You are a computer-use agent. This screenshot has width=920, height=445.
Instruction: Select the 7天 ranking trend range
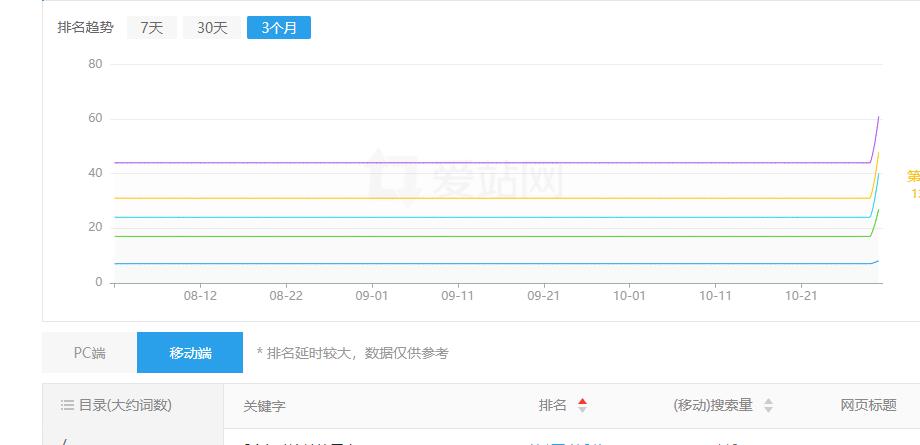click(151, 28)
